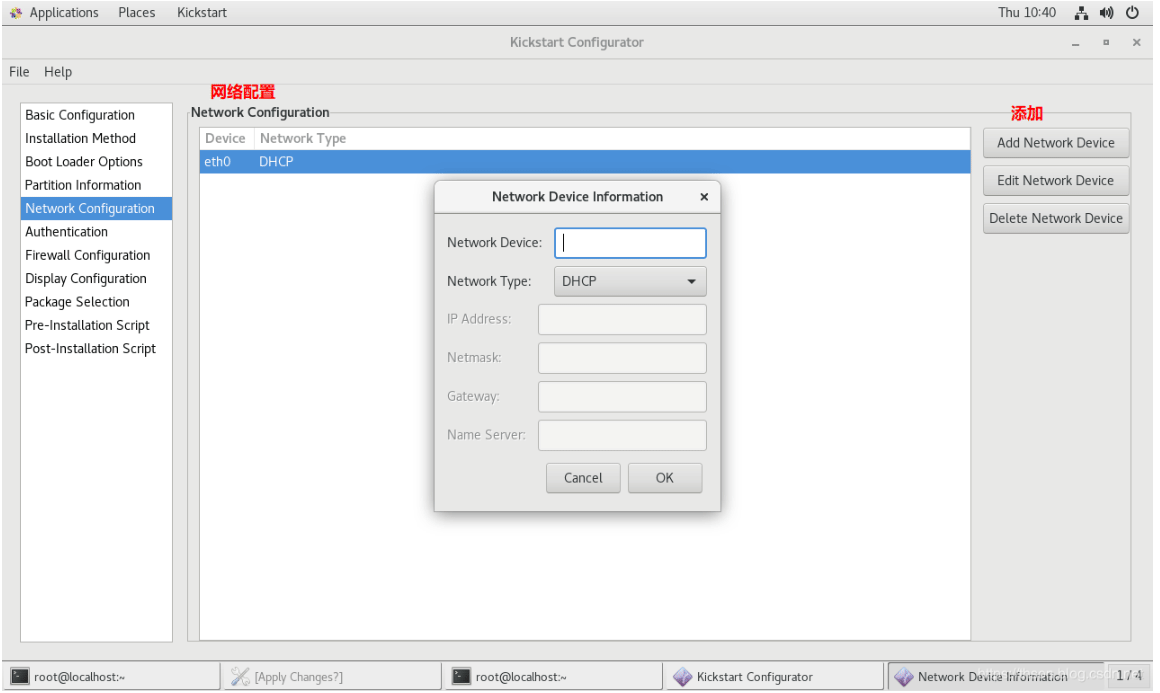Select Kickstart Configurator taskbar item

pyautogui.click(x=775, y=676)
